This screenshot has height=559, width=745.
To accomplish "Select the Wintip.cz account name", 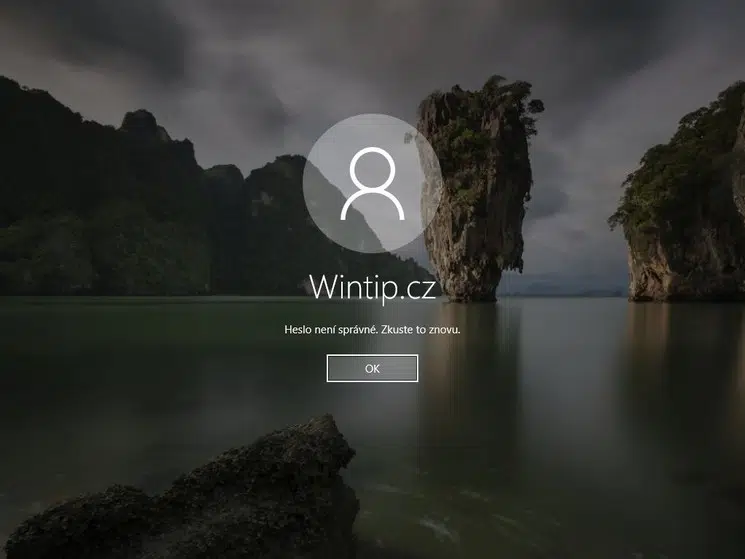I will (372, 287).
